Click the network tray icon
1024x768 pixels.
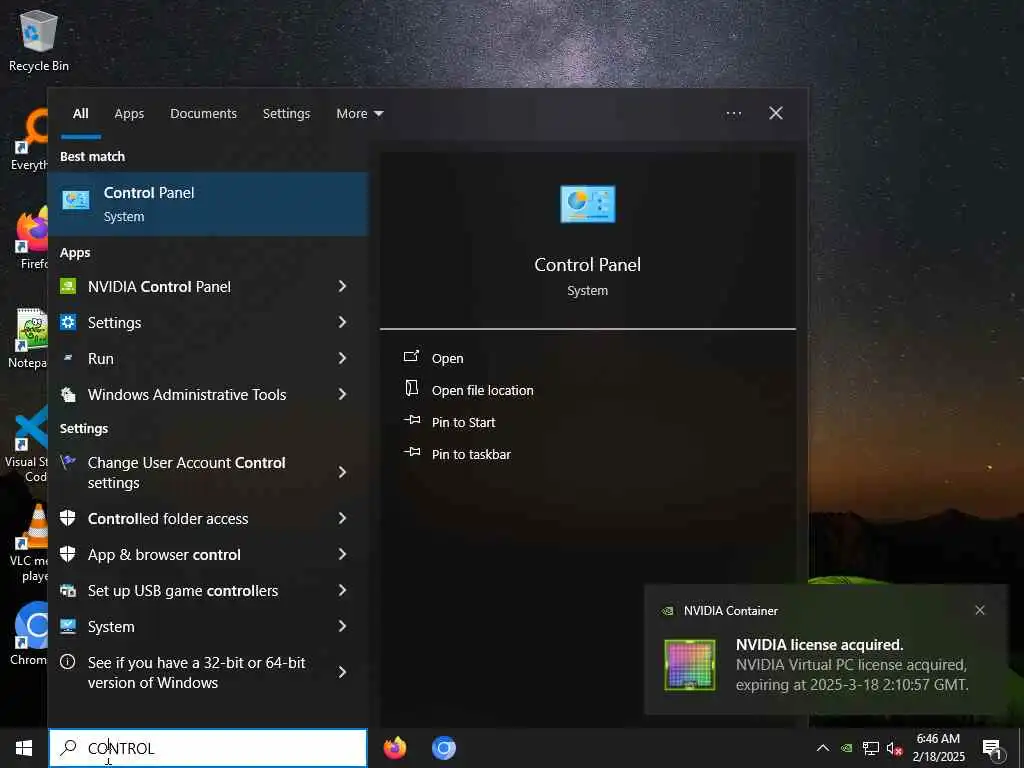(871, 748)
